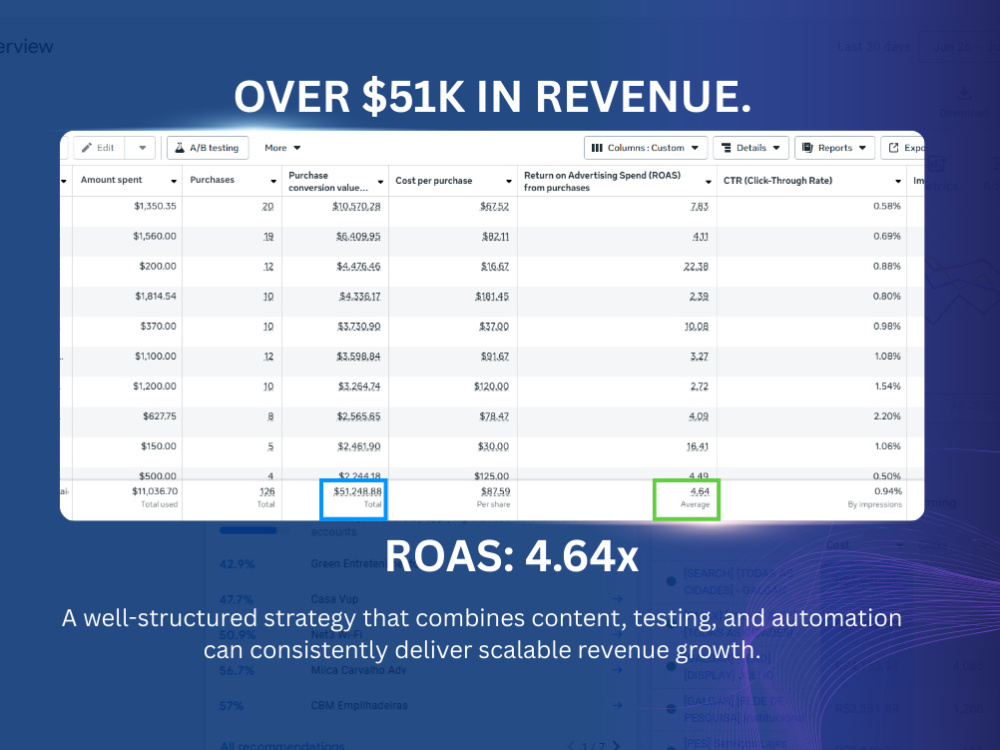The width and height of the screenshot is (1000, 750).
Task: Click amount spent $627.75
Action: [x=159, y=416]
